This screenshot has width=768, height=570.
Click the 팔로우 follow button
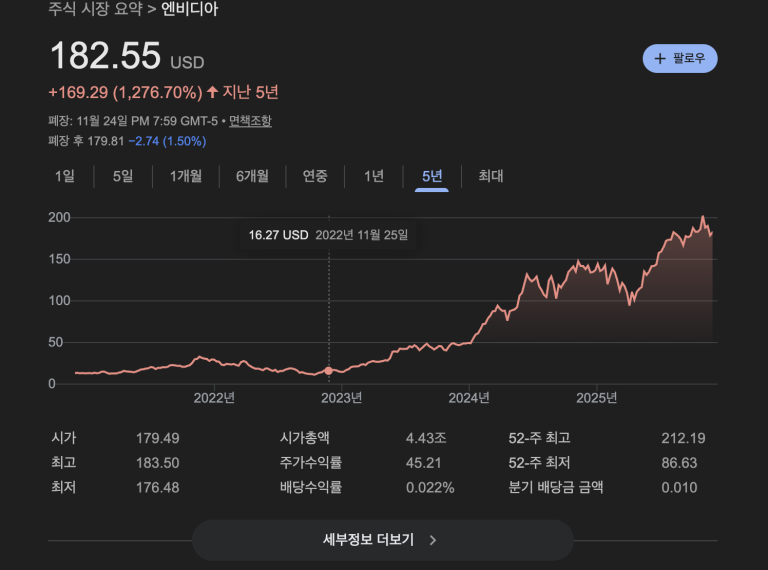(680, 59)
